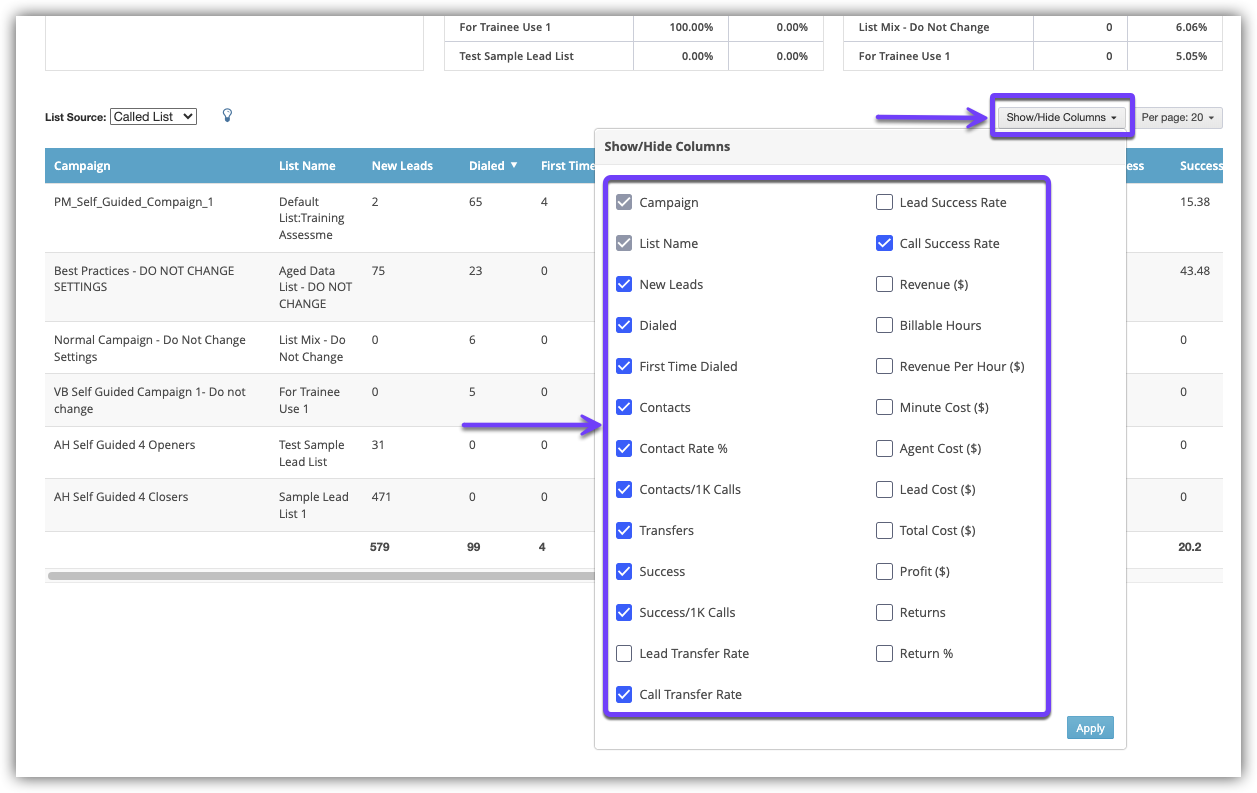Click Show/Hide Columns panel title
The width and height of the screenshot is (1257, 793).
(667, 146)
